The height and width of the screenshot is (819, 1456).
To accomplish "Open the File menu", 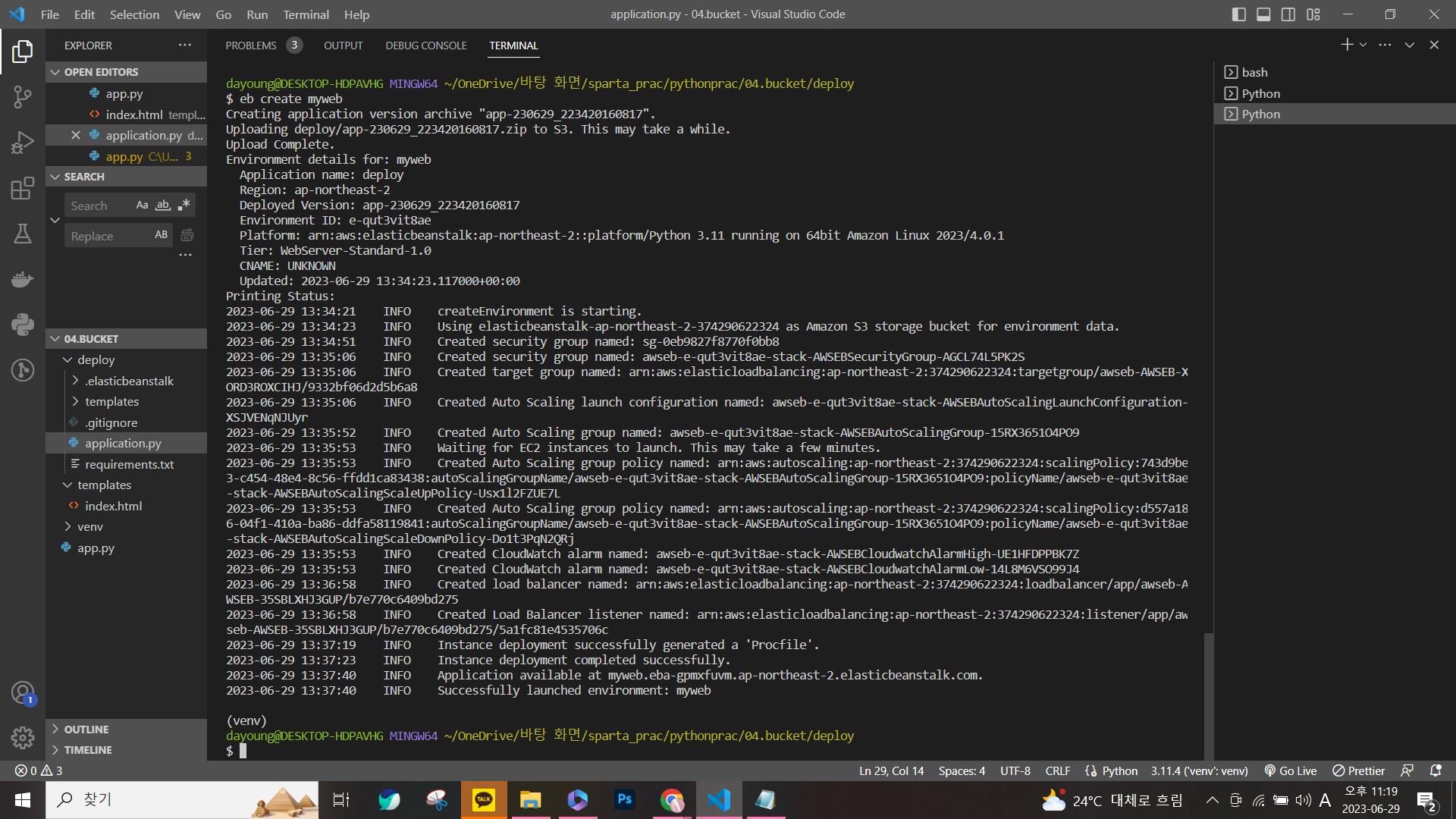I will point(50,14).
